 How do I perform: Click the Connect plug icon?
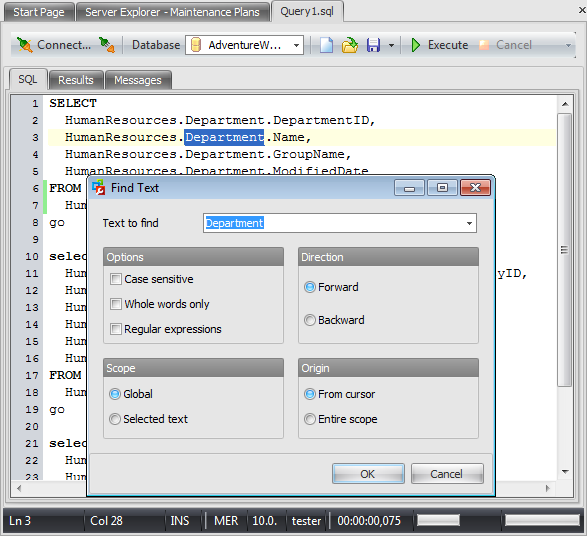click(25, 45)
